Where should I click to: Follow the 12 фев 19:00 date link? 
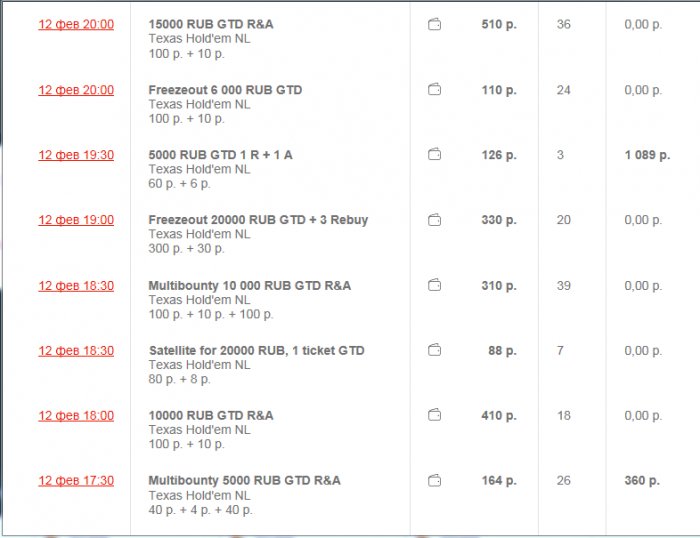coord(76,220)
